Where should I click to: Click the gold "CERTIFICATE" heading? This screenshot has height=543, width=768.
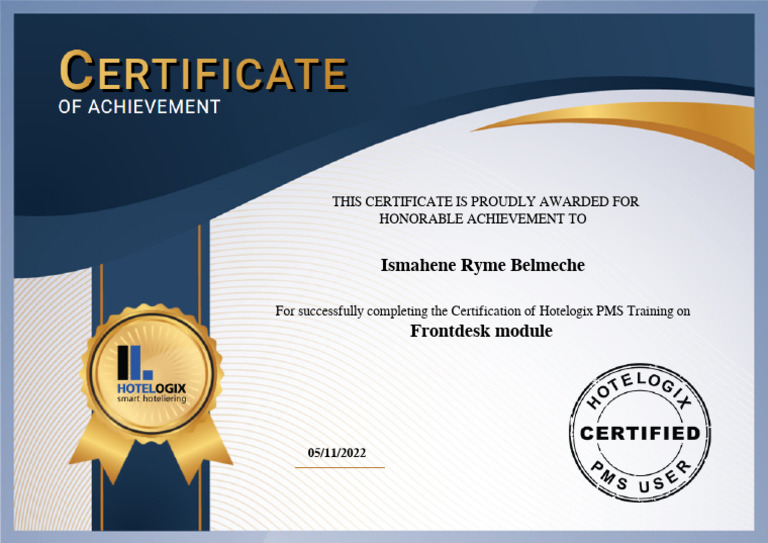pos(203,71)
